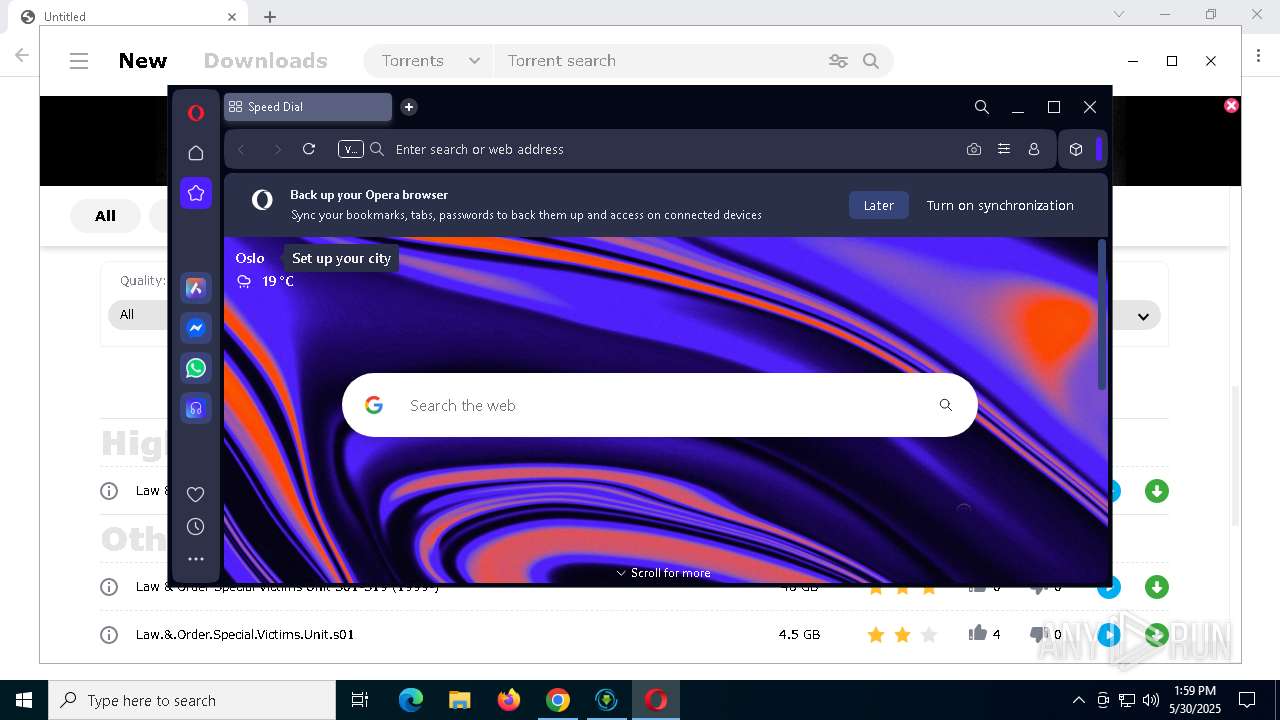Open Opera sidebar three-dots setup

[x=196, y=559]
